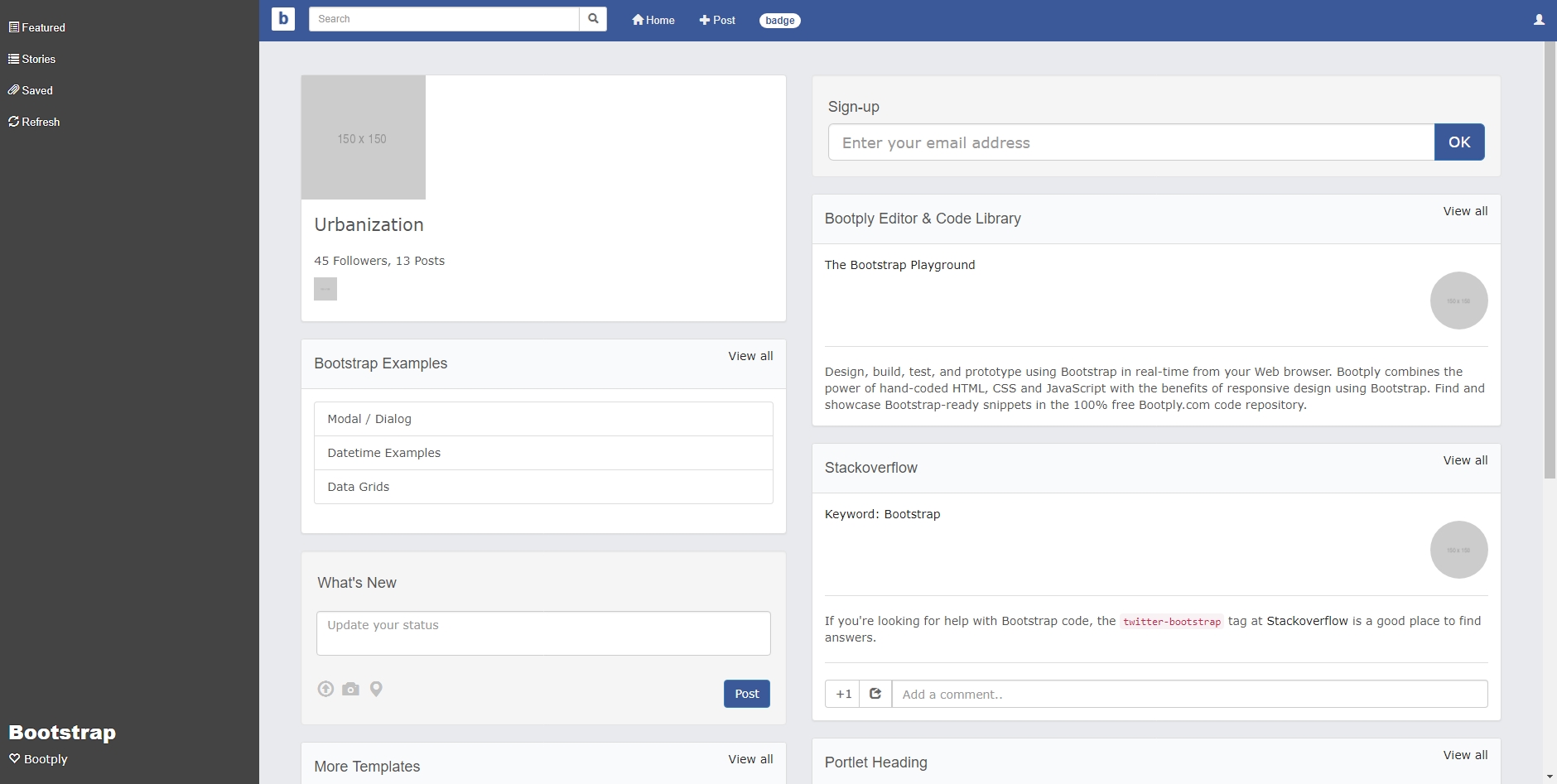Click the Add a comment field
This screenshot has height=784, width=1557.
[1189, 694]
